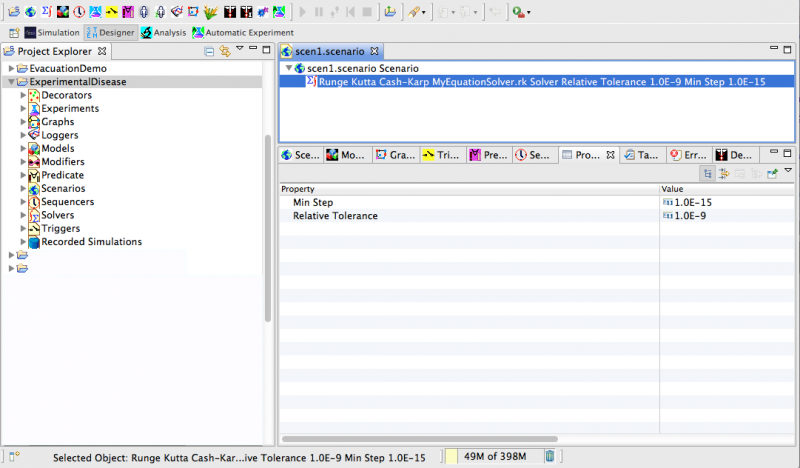Viewport: 800px width, 468px height.
Task: Select the Recorded Simulations tree item
Action: [x=92, y=241]
